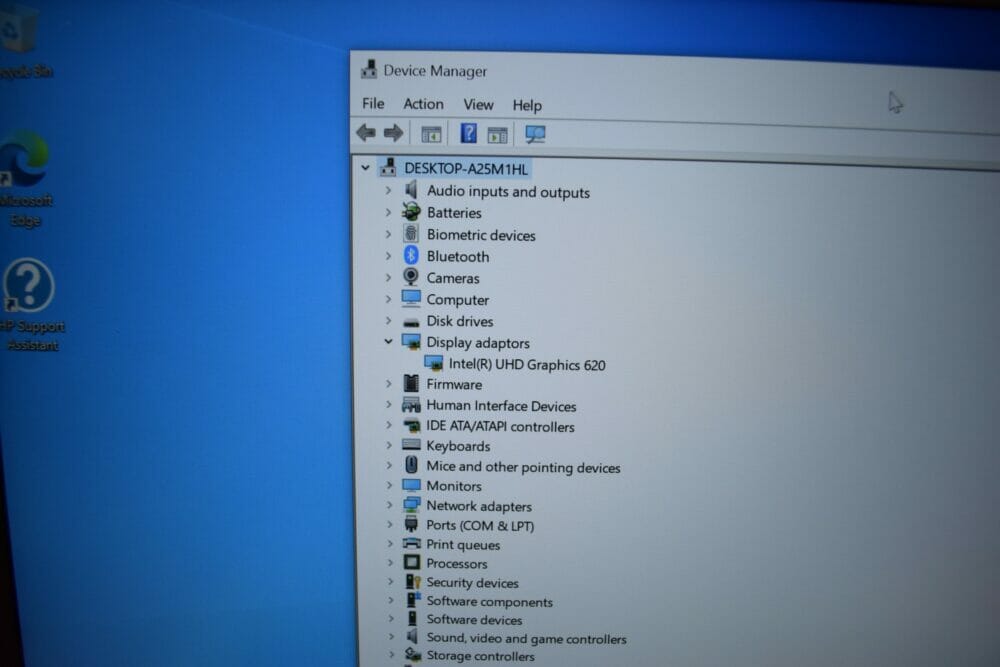Click the Computer monitor icon in tree

coord(411,298)
